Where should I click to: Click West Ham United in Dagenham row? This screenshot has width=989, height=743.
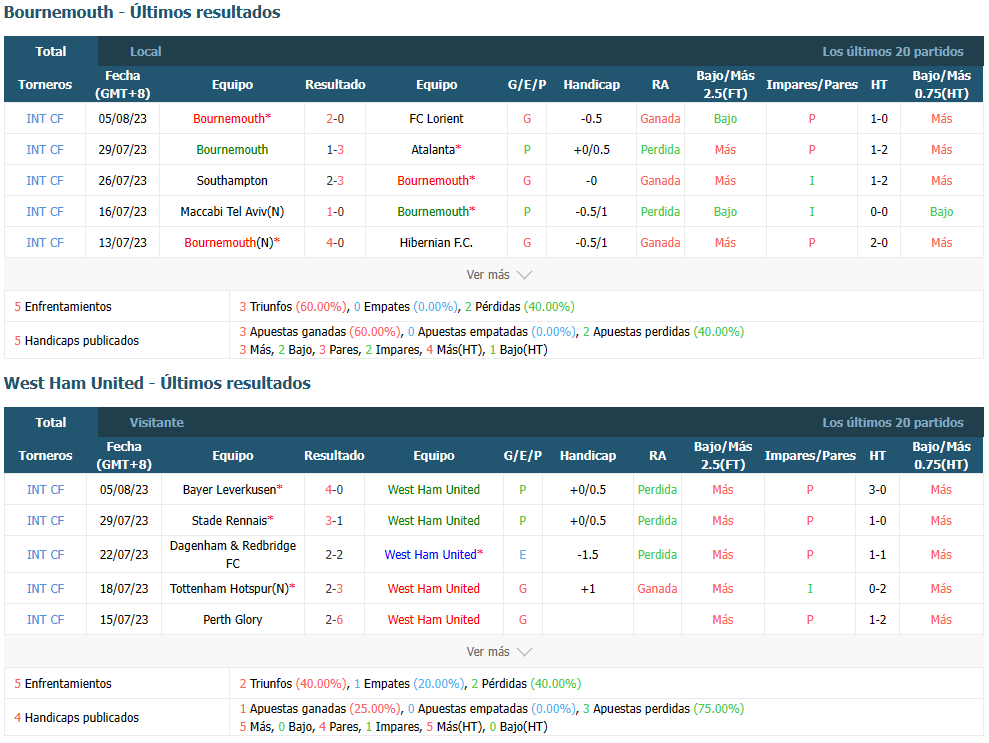click(433, 554)
